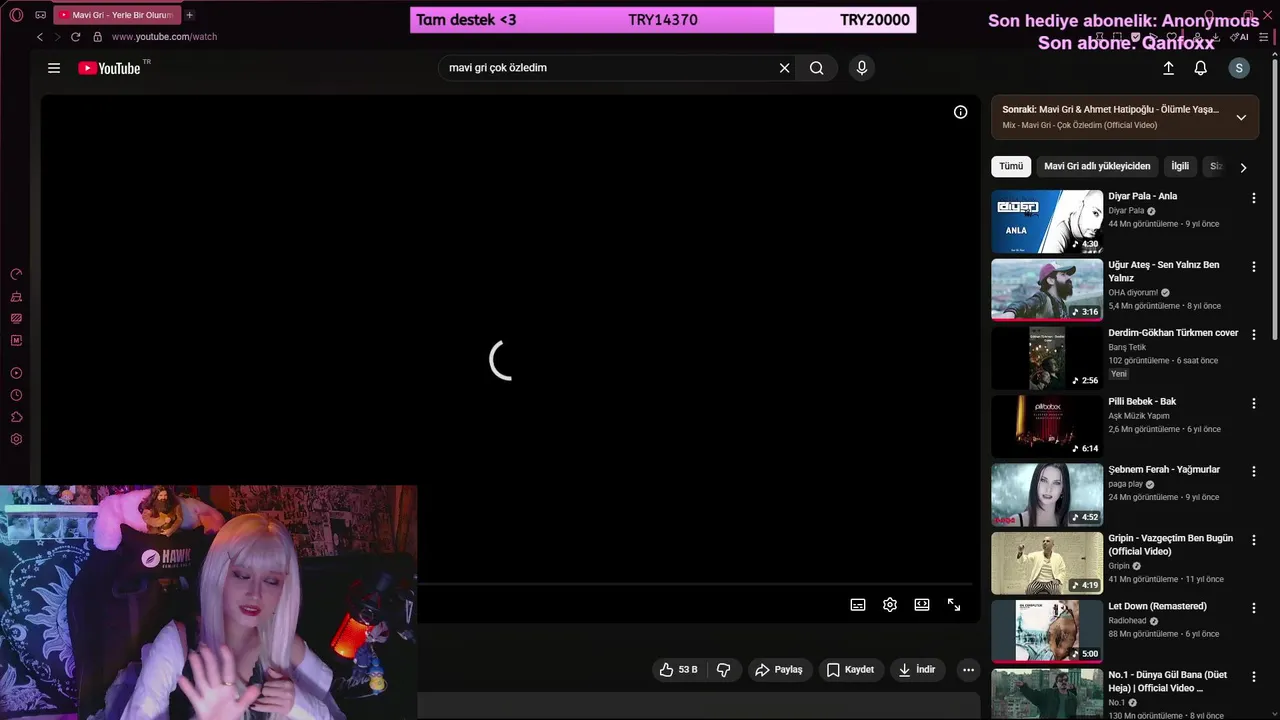The width and height of the screenshot is (1280, 720).
Task: Open the GX Corner gamepad icon
Action: pos(40,15)
